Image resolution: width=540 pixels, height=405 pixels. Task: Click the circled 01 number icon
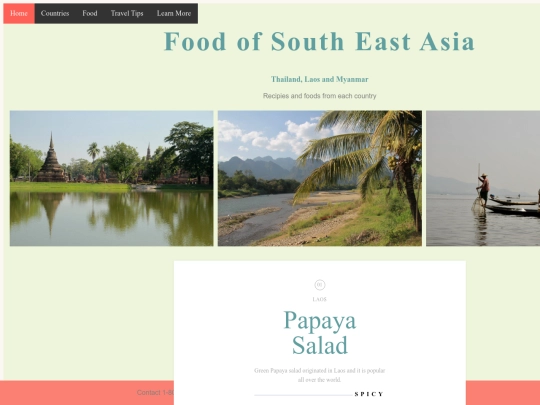[x=320, y=285]
